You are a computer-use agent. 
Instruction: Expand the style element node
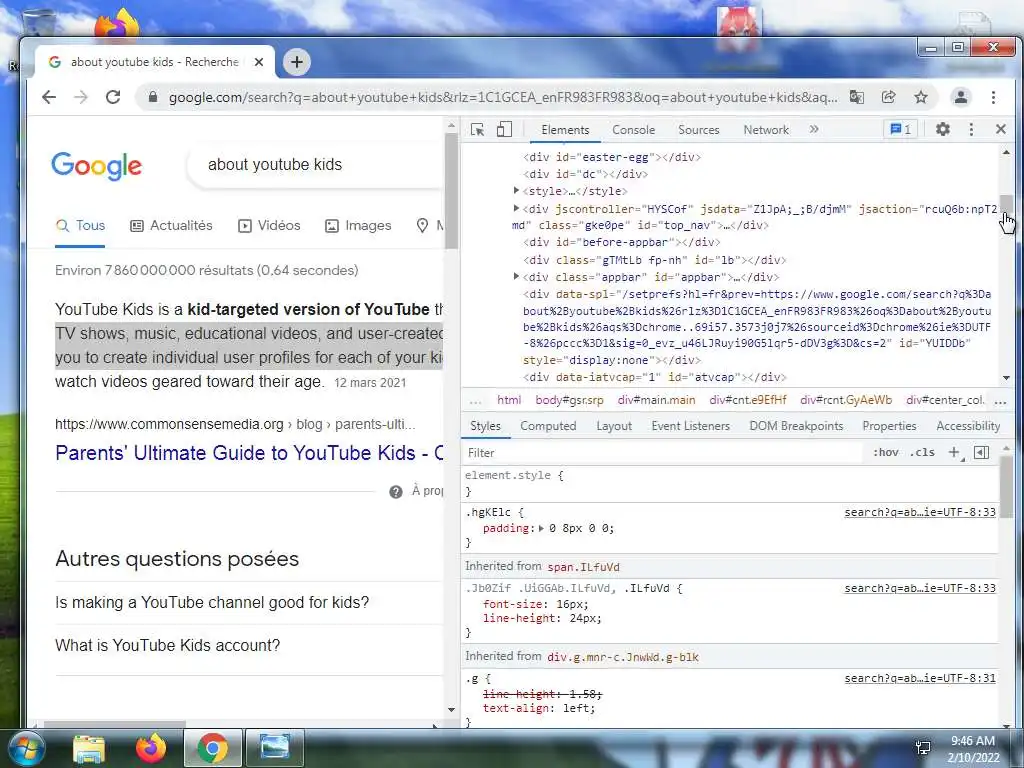pos(516,191)
